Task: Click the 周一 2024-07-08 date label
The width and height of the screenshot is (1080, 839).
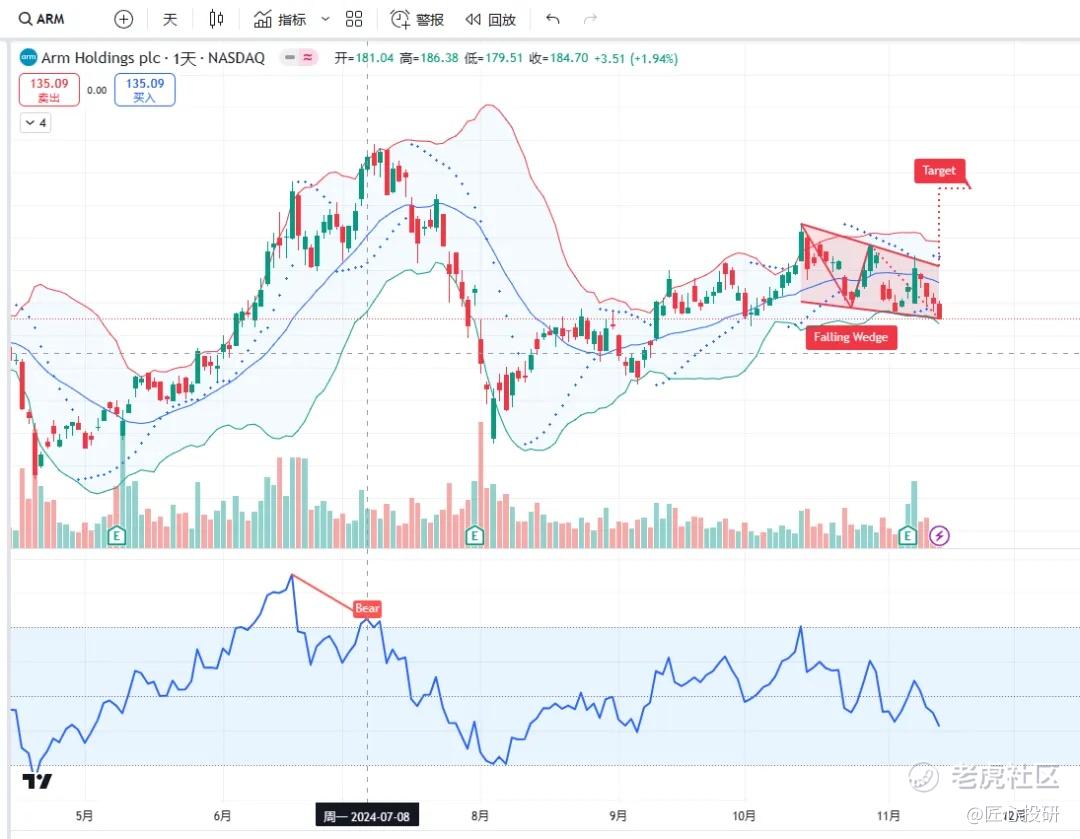Action: point(366,816)
